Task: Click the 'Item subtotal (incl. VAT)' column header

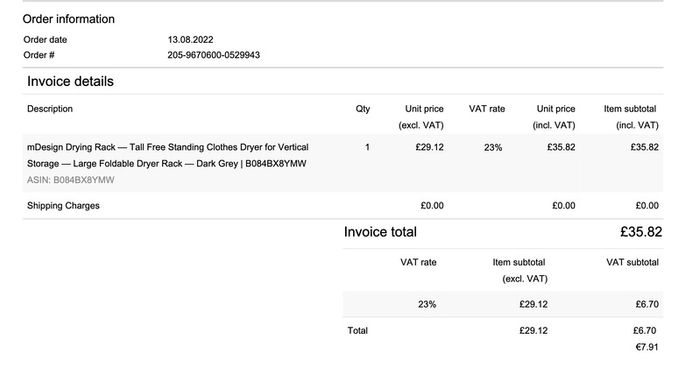Action: tap(631, 117)
